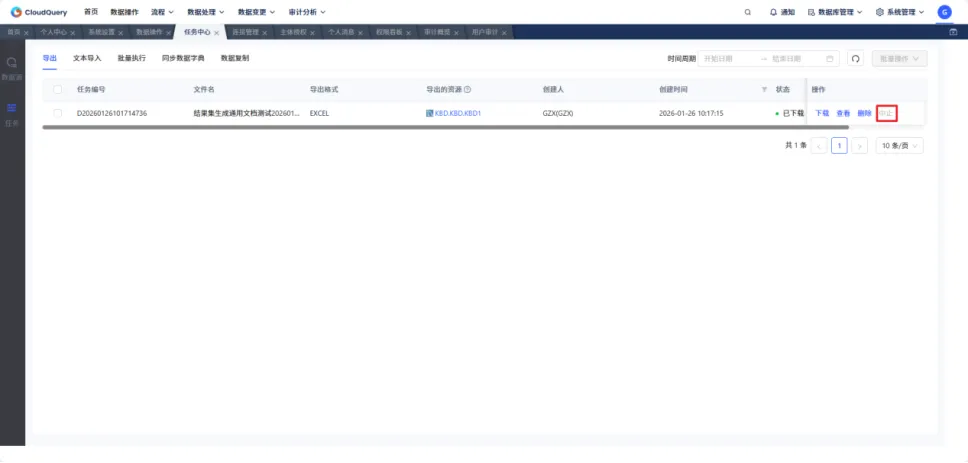Switch to the 审计概览 page tab
Viewport: 968px width, 463px height.
(437, 32)
